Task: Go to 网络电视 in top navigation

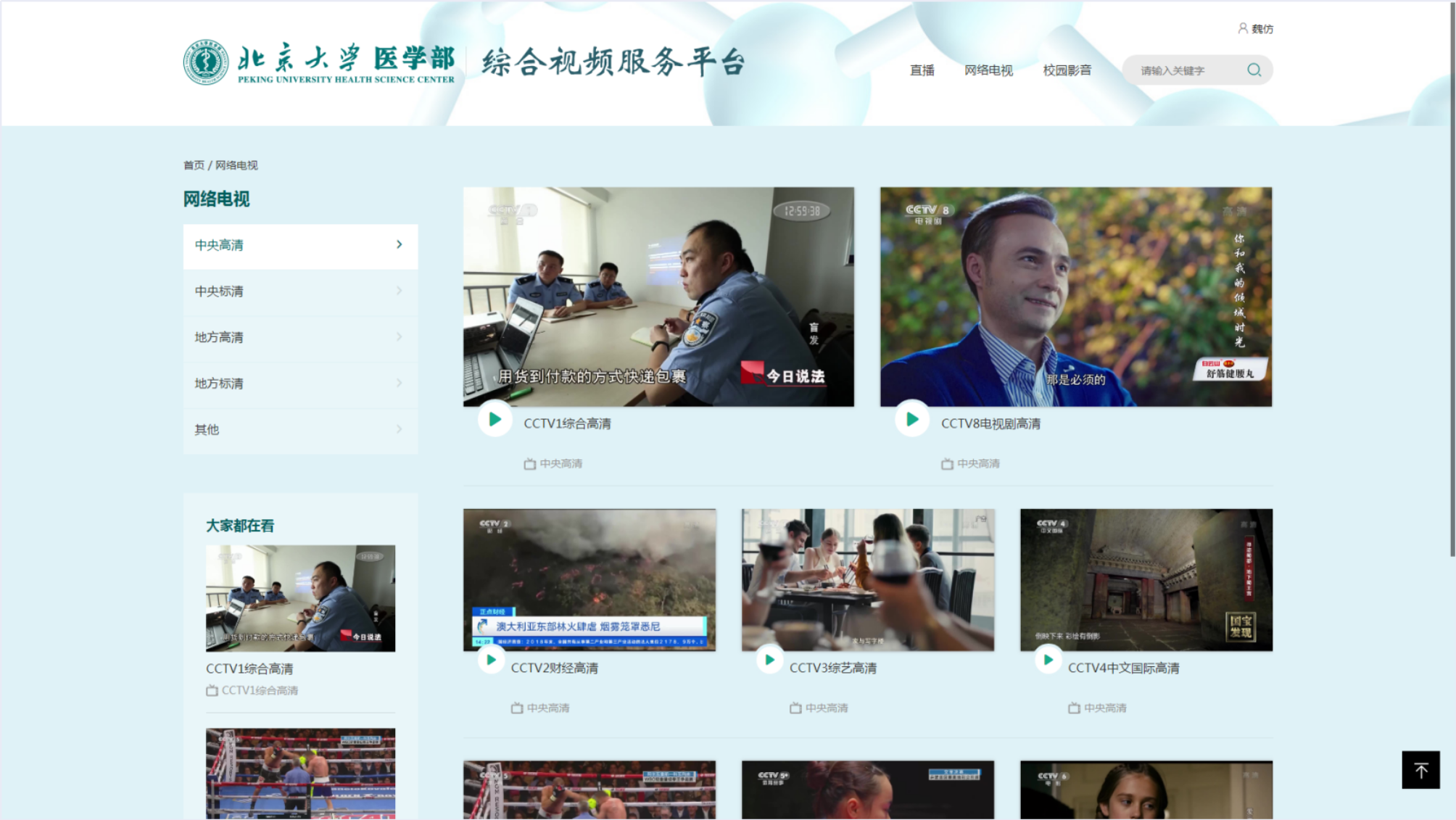Action: coord(988,70)
